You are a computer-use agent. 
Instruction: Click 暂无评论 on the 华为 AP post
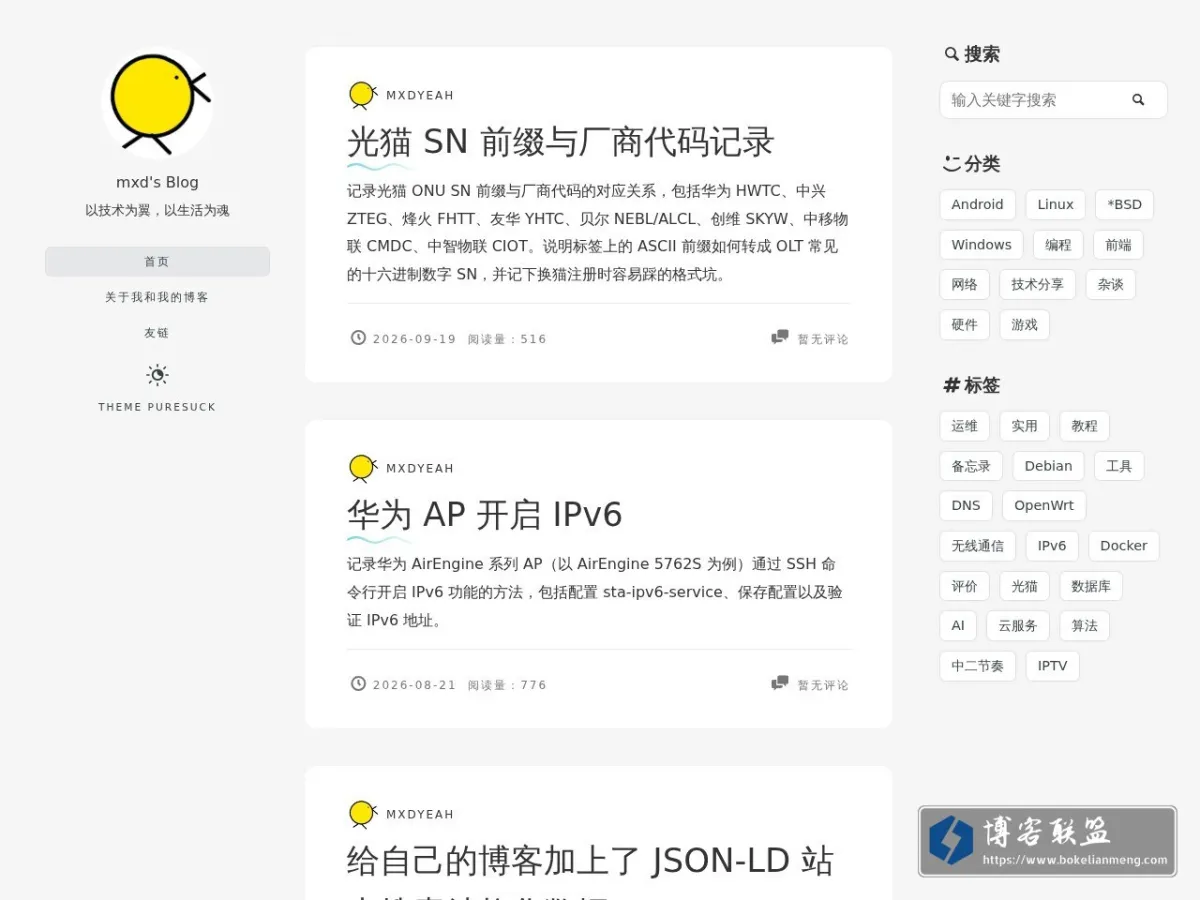coord(823,685)
